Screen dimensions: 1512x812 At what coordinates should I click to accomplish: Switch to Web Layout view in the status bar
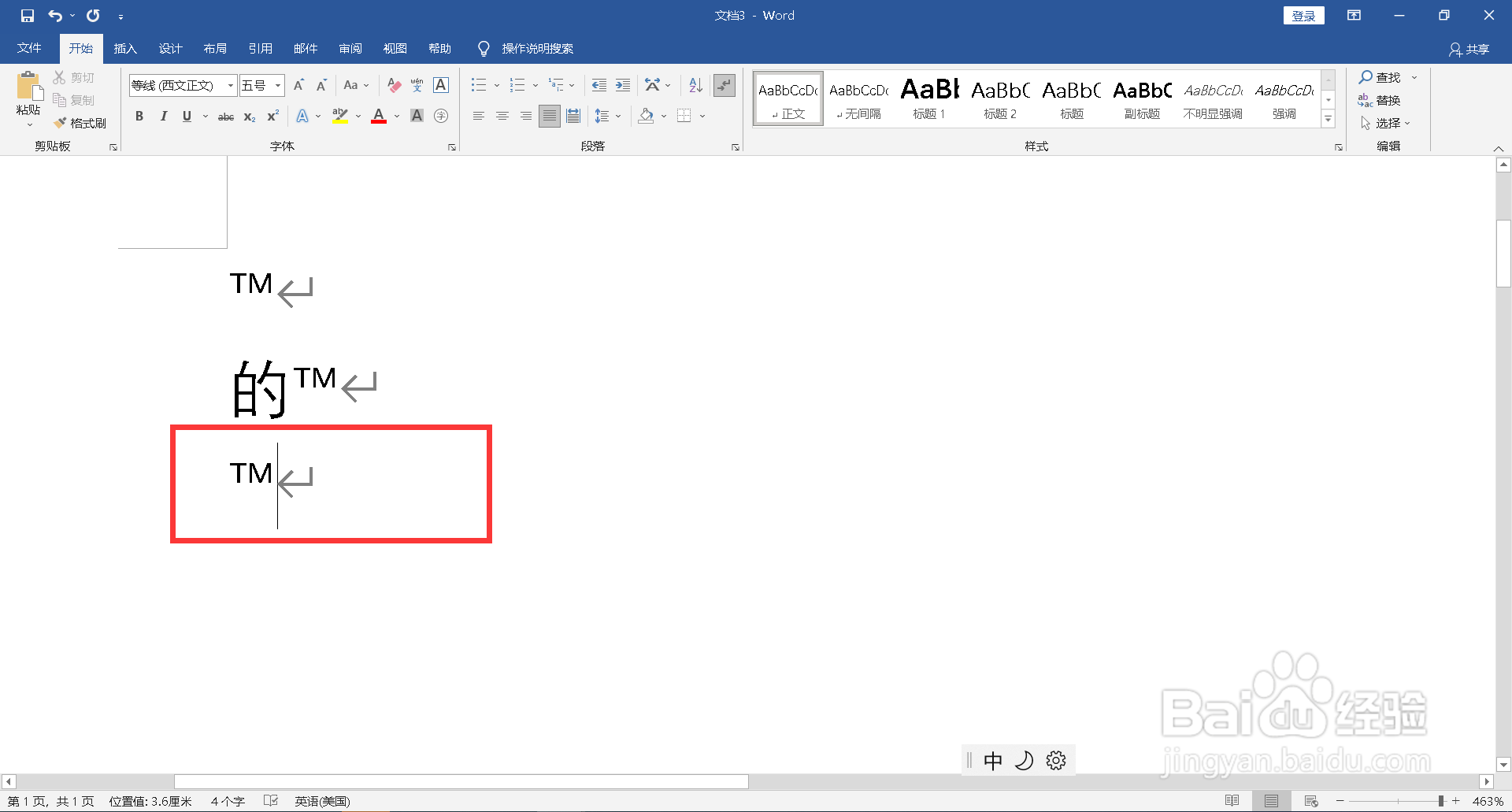point(1311,801)
